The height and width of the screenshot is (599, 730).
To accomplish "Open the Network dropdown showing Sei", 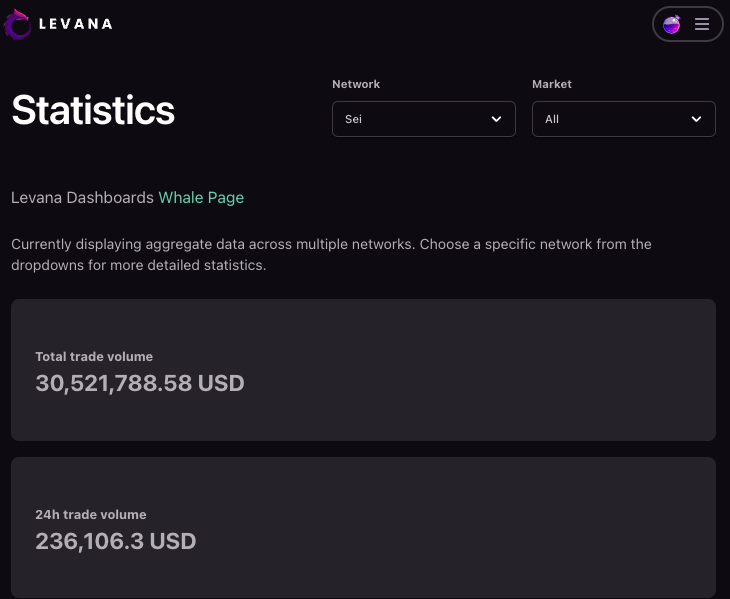I will coord(423,119).
